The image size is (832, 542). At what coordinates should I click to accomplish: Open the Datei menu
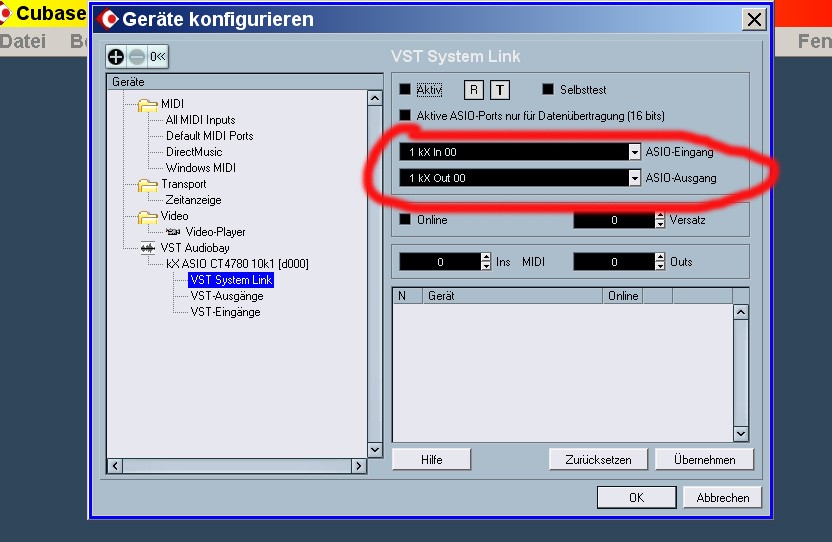(x=23, y=41)
